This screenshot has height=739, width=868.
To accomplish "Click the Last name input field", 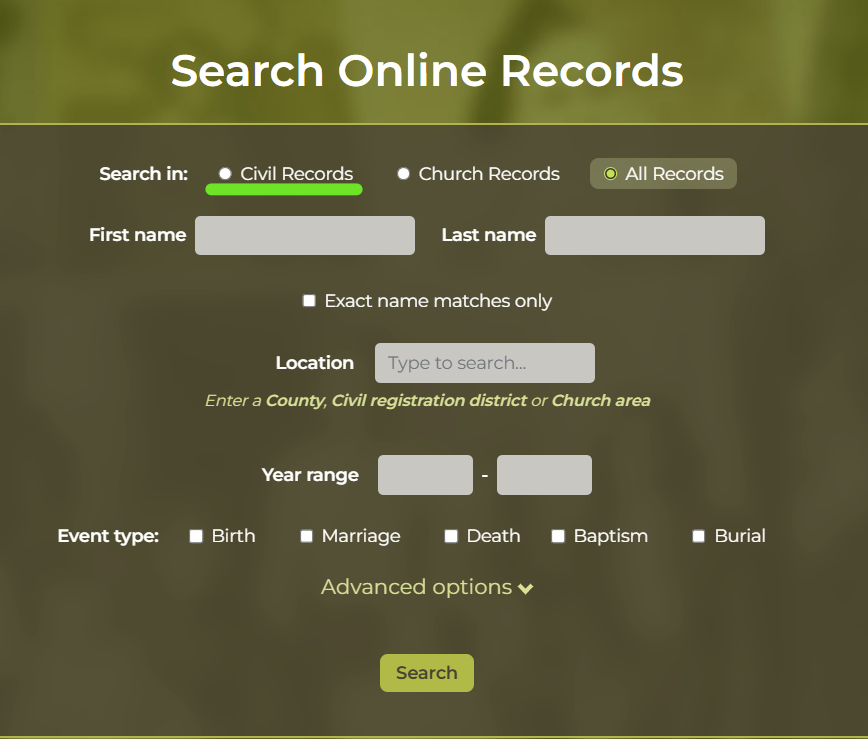I will pos(655,235).
